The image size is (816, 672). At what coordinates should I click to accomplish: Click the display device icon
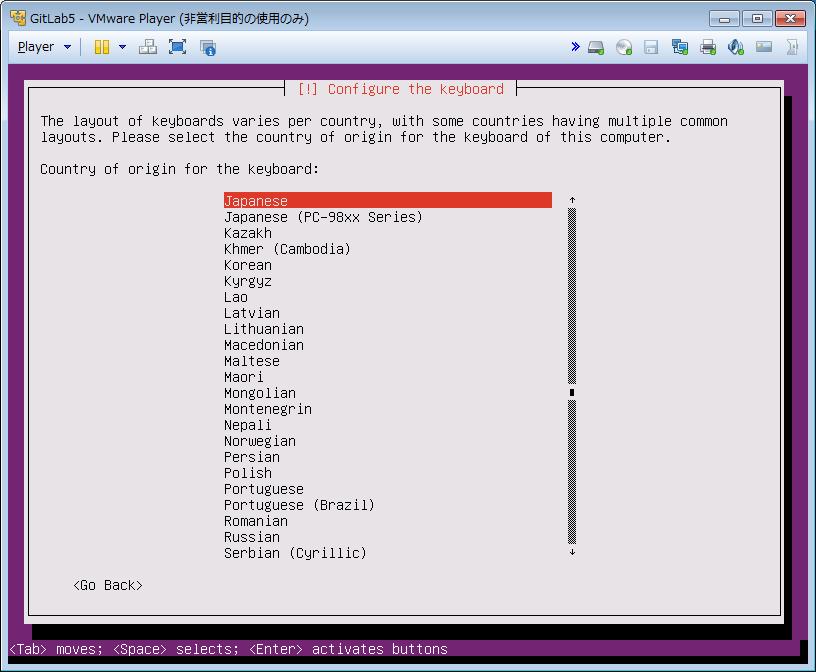tap(763, 47)
